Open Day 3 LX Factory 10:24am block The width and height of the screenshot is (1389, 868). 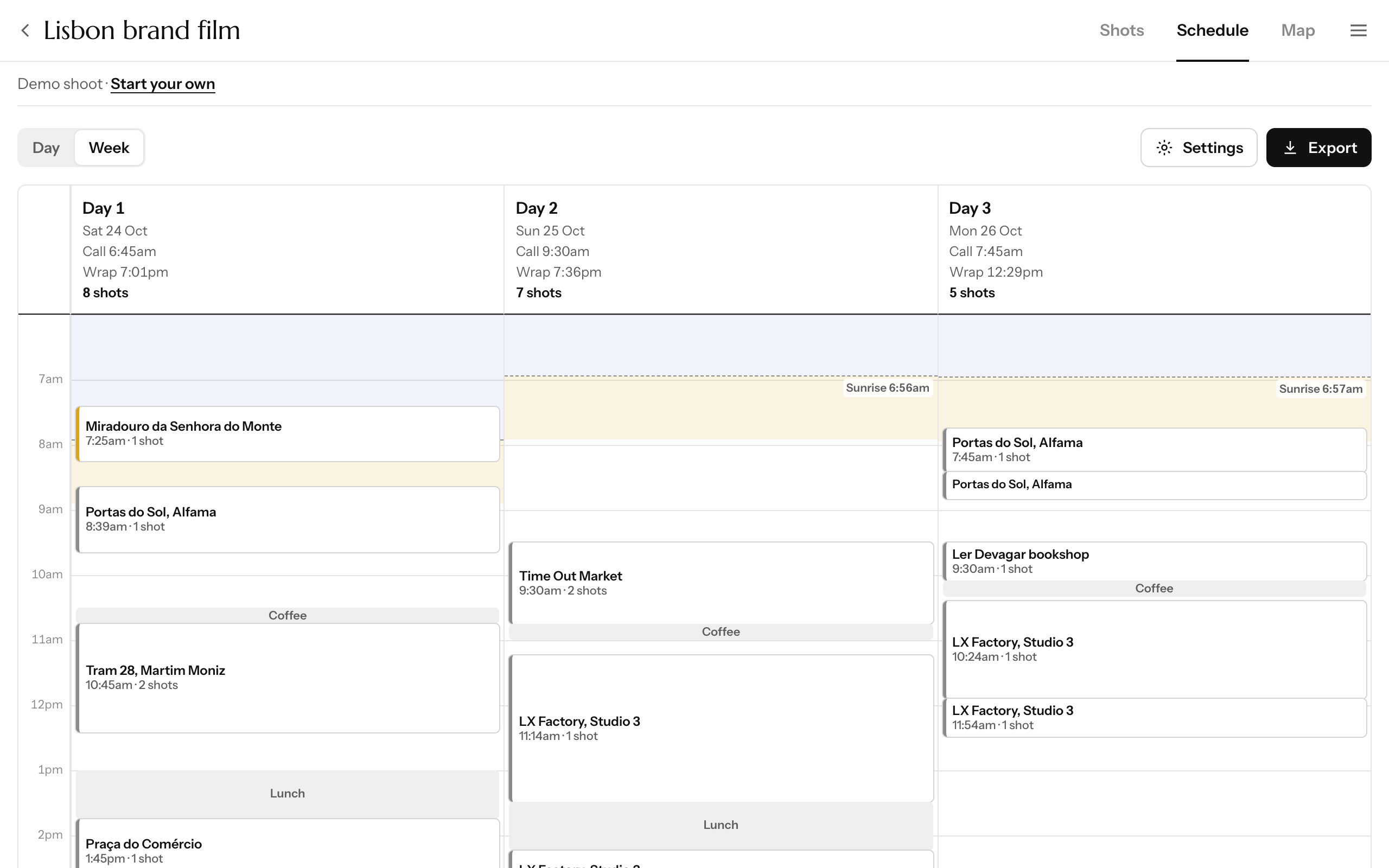coord(1154,649)
